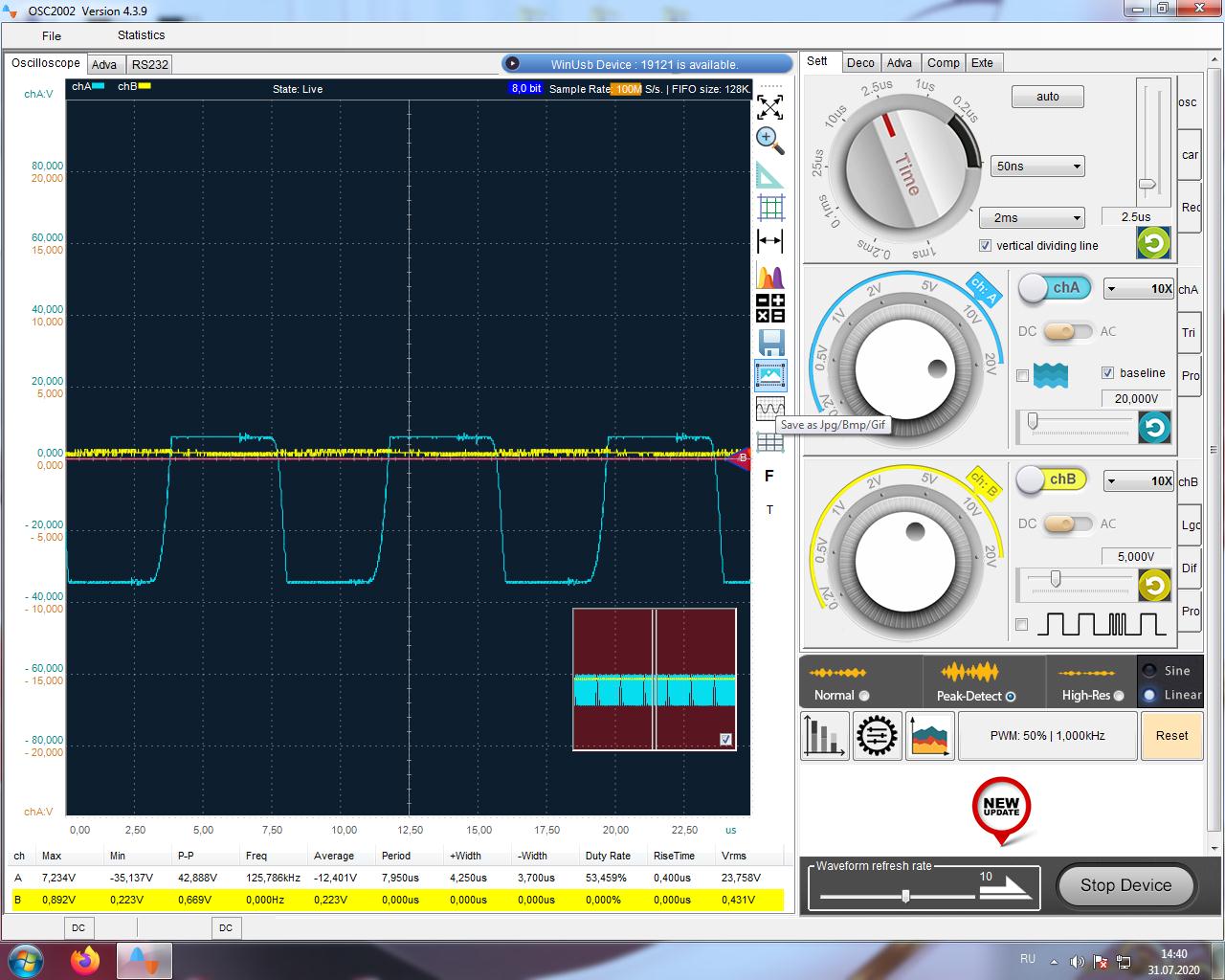1225x980 pixels.
Task: Click the auto button
Action: [x=1047, y=97]
